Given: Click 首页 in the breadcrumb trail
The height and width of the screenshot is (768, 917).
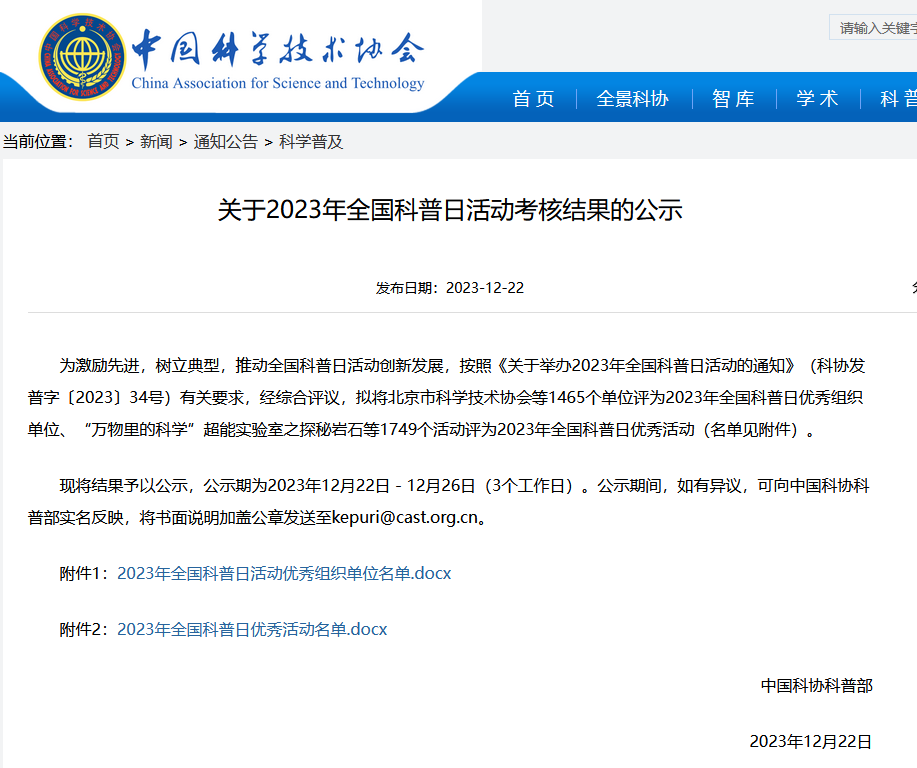Looking at the screenshot, I should (x=103, y=142).
